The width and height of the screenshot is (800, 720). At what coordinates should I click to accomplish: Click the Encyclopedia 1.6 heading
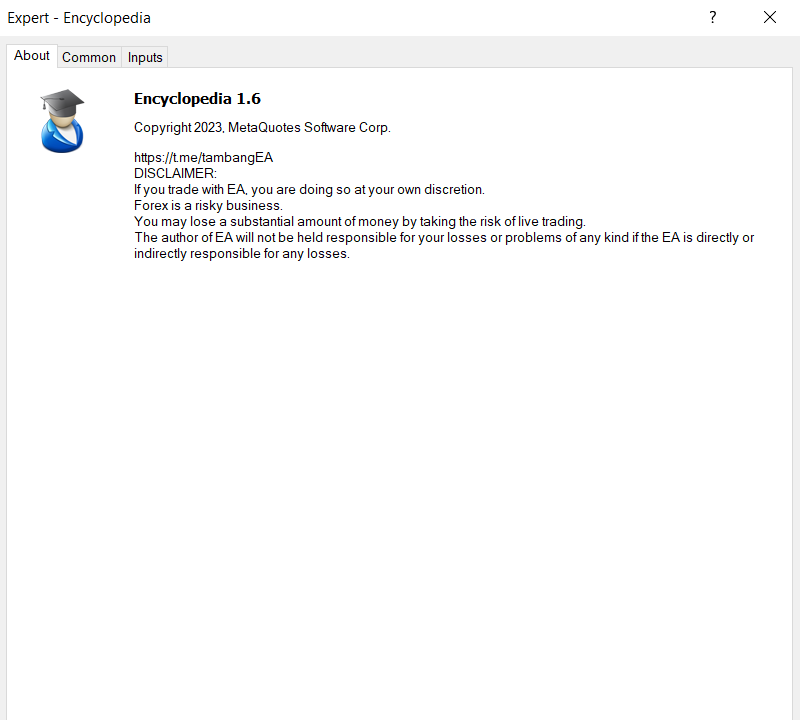(197, 98)
